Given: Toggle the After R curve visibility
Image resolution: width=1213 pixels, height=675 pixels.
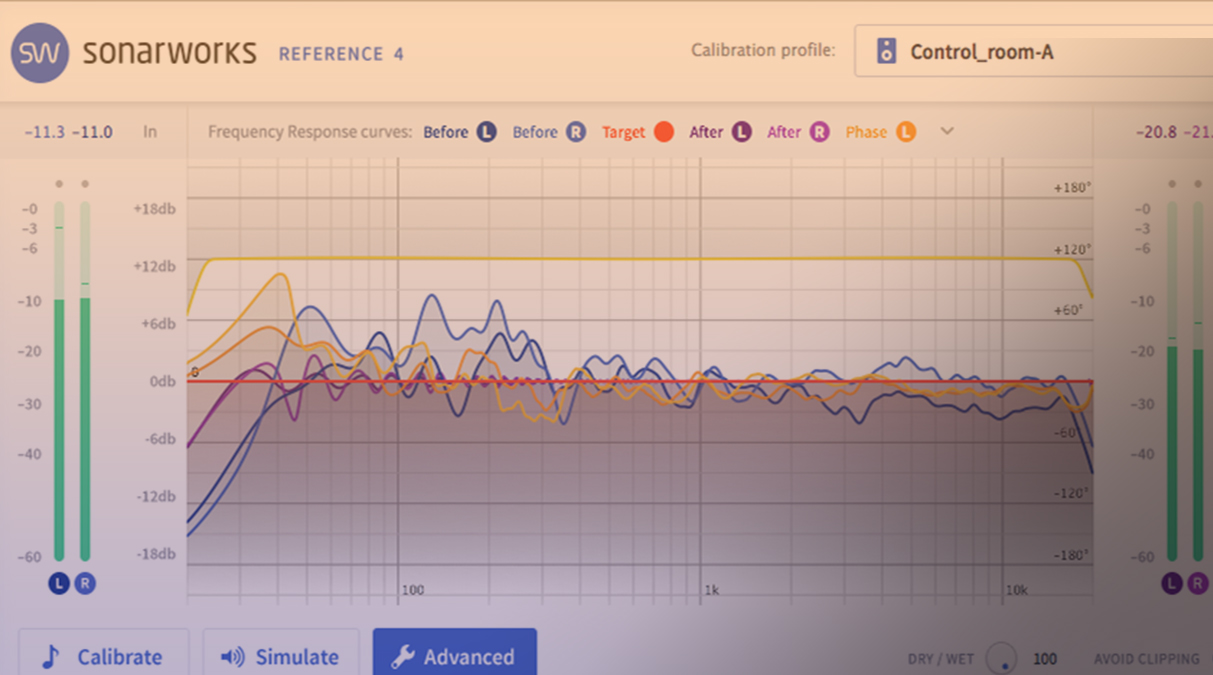Looking at the screenshot, I should click(820, 131).
